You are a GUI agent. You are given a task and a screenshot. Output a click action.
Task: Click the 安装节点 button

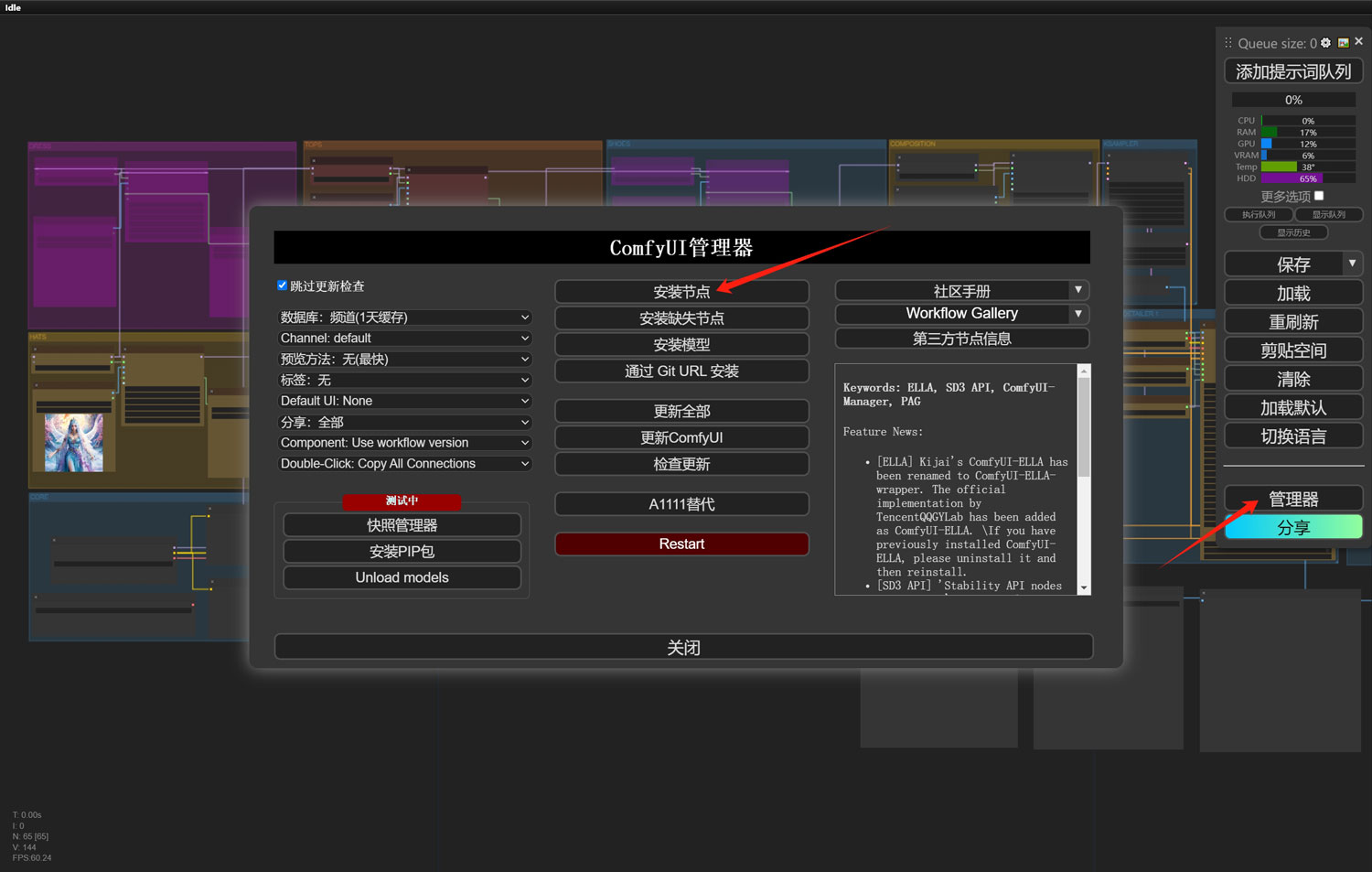point(681,292)
